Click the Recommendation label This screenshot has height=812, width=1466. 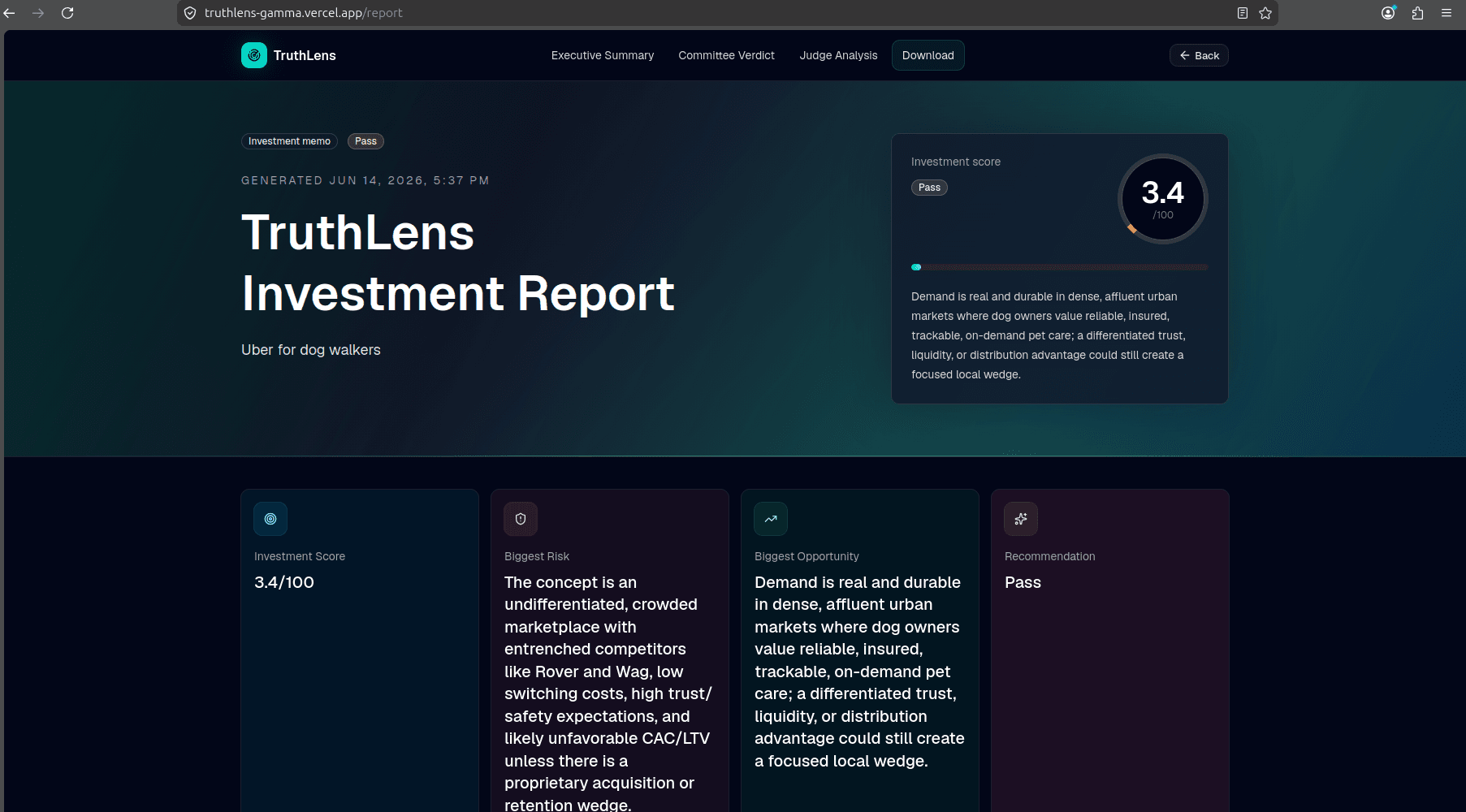(1049, 556)
